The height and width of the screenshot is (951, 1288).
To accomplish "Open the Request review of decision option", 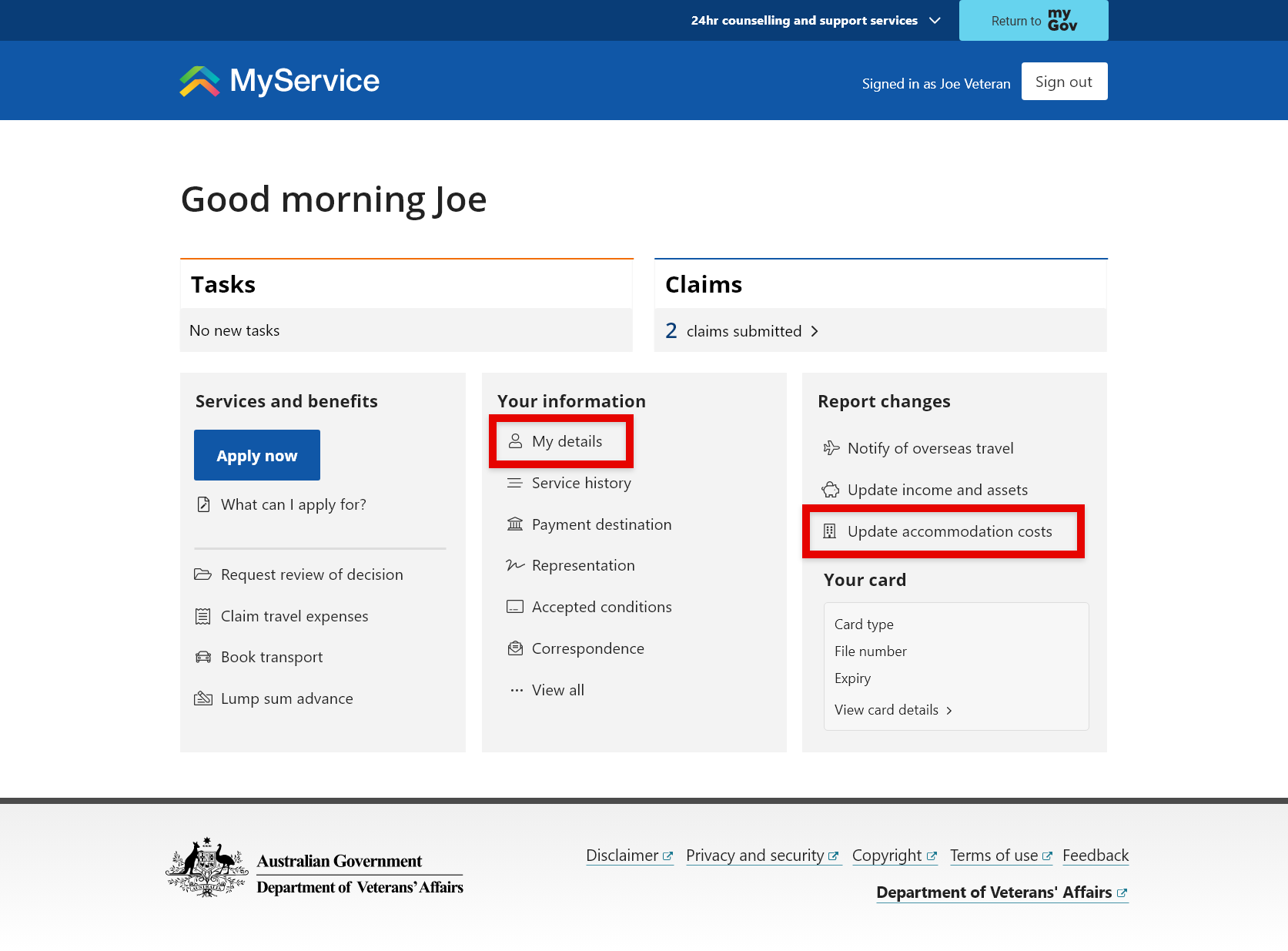I will click(x=311, y=574).
